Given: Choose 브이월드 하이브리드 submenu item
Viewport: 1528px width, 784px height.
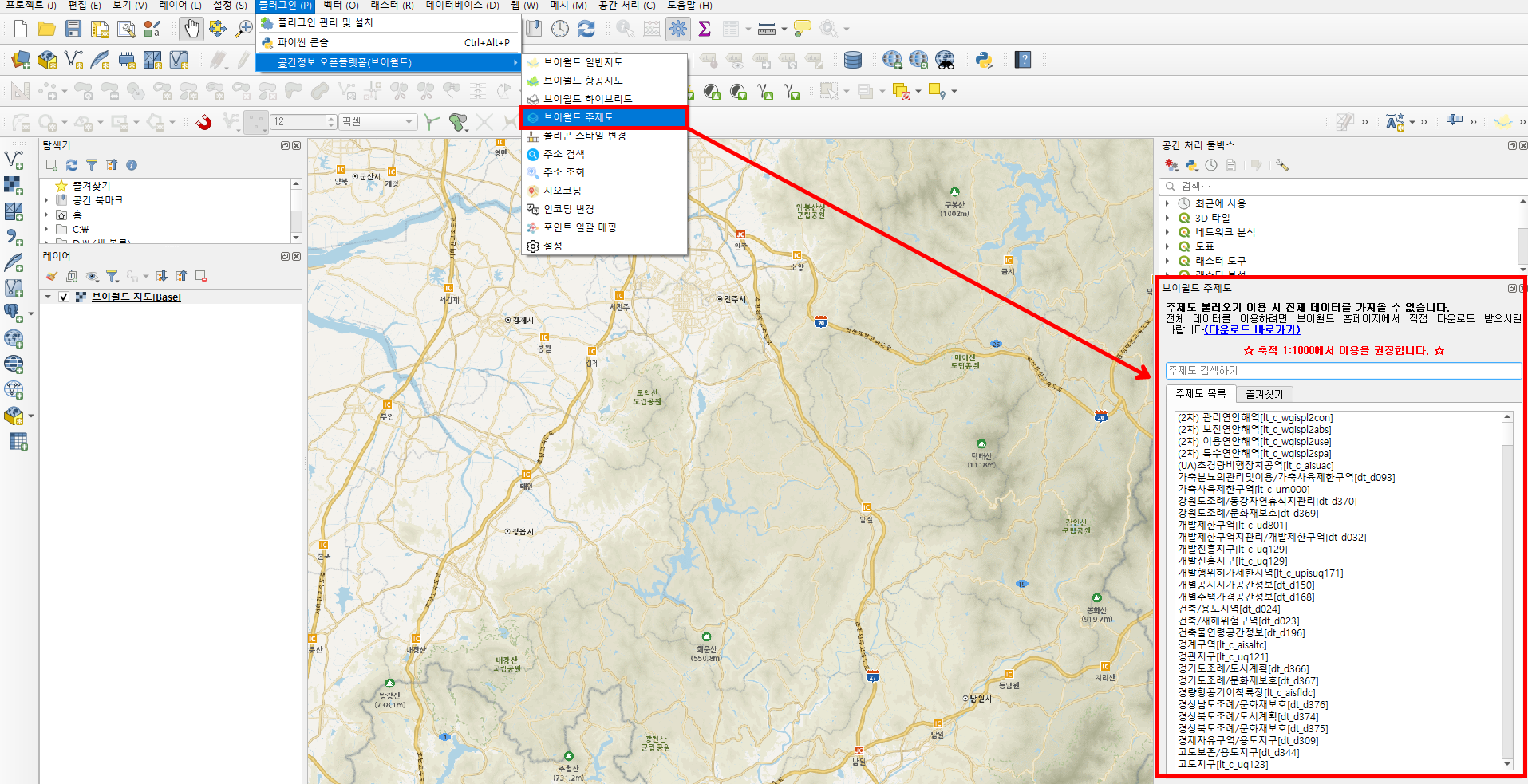Looking at the screenshot, I should 604,99.
